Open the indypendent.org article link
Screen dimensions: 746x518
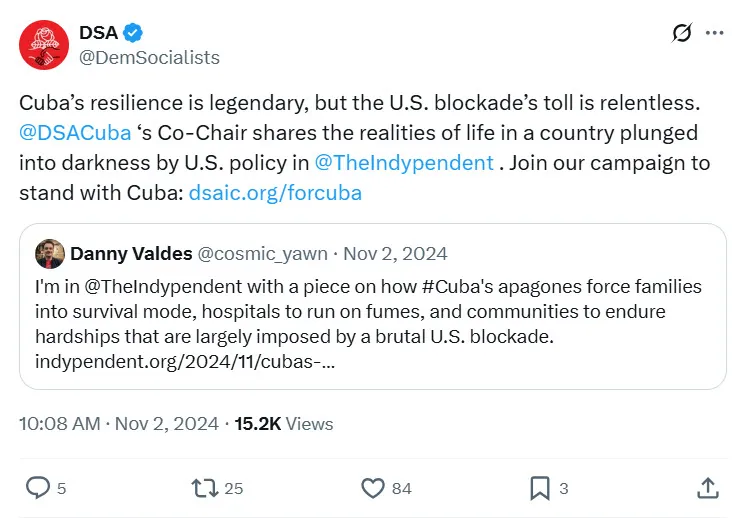176,361
